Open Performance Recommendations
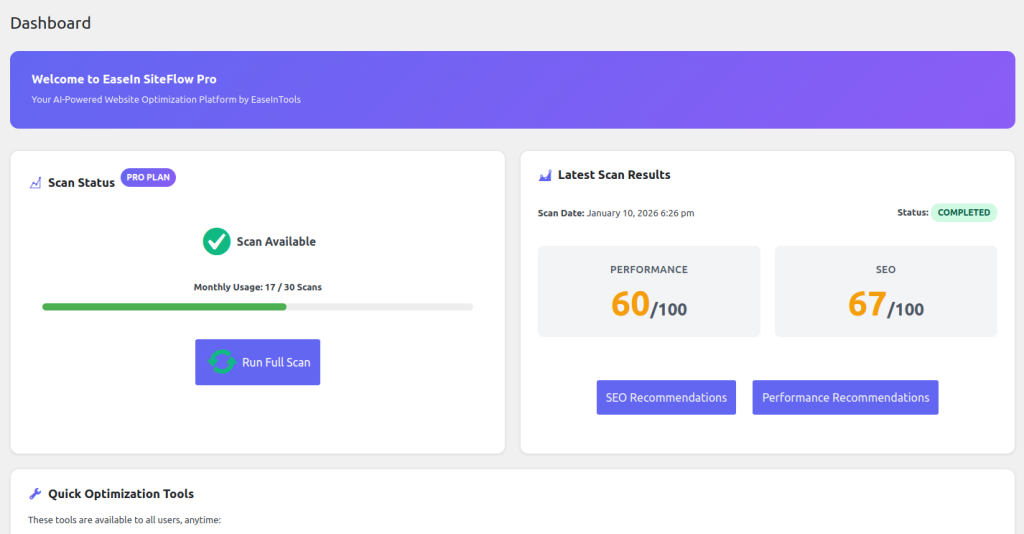This screenshot has height=534, width=1024. pyautogui.click(x=845, y=398)
